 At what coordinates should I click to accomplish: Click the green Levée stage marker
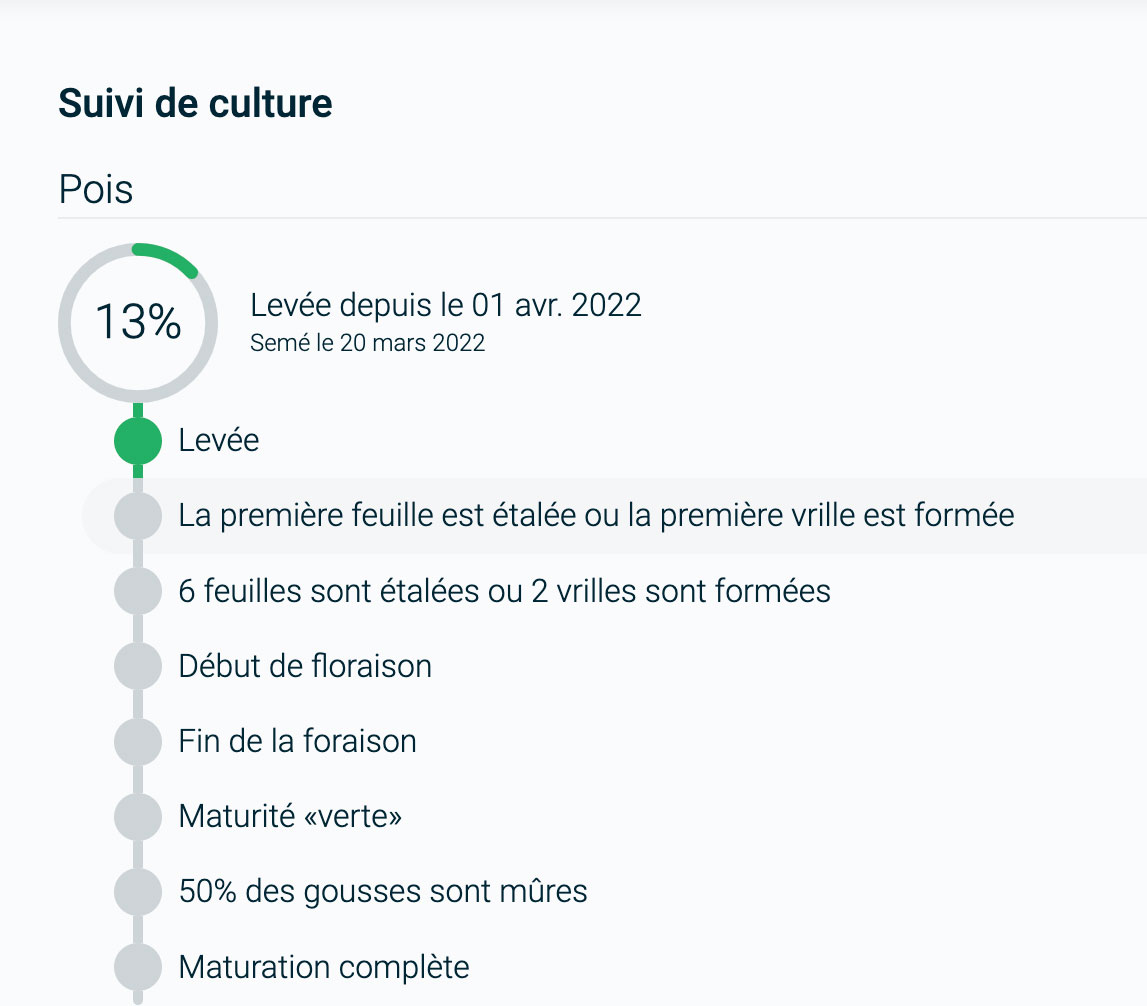point(138,441)
